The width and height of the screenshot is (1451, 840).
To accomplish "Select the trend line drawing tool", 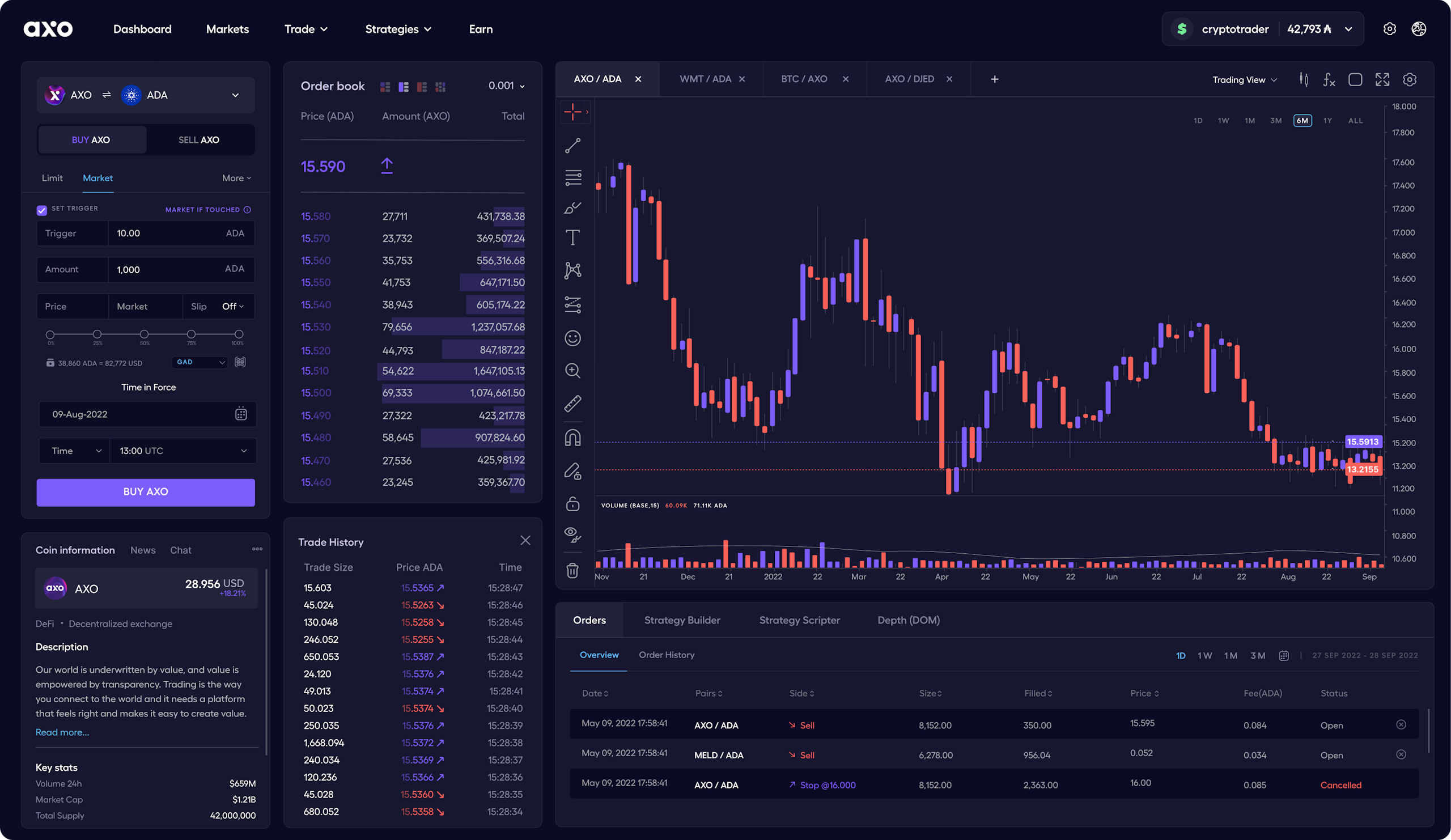I will 572,146.
